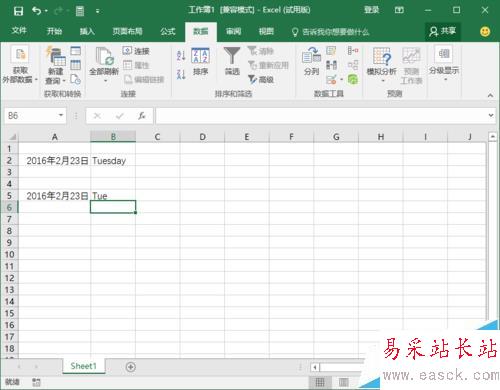Image resolution: width=500 pixels, height=390 pixels.
Task: Click 全部刷新 (Refresh All) icon
Action: point(104,57)
